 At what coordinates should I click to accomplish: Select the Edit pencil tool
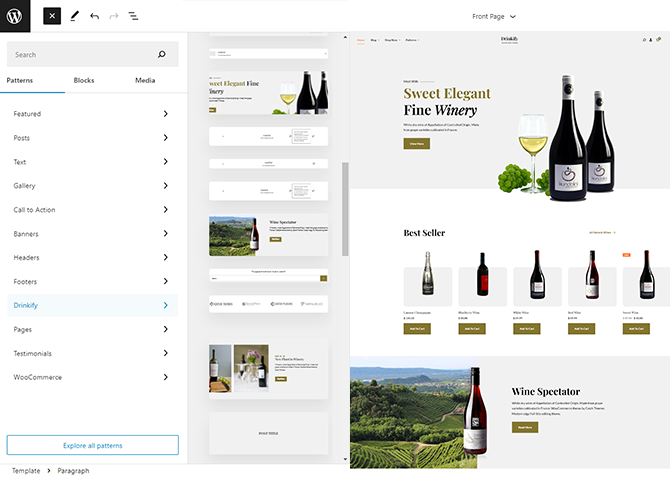(x=74, y=16)
